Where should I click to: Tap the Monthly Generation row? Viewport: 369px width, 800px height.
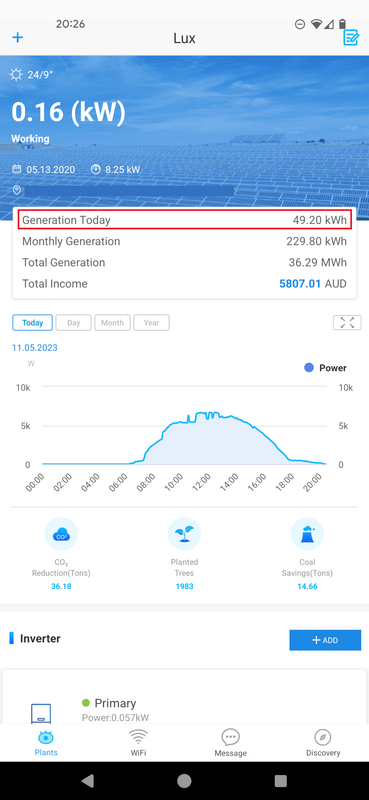pyautogui.click(x=184, y=241)
